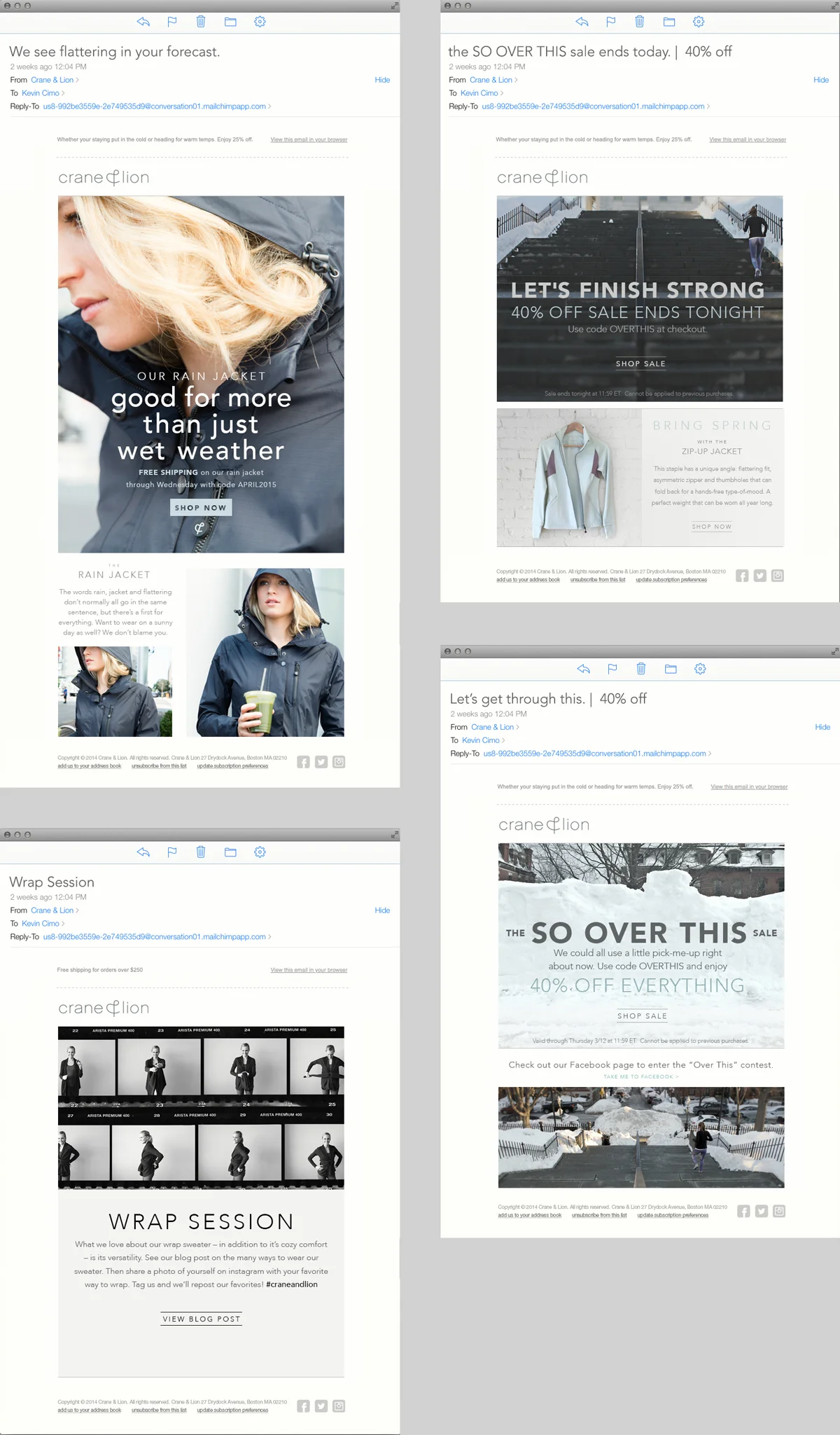Reply to the 'Let's get through this' email
Viewport: 840px width, 1435px height.
(x=584, y=669)
